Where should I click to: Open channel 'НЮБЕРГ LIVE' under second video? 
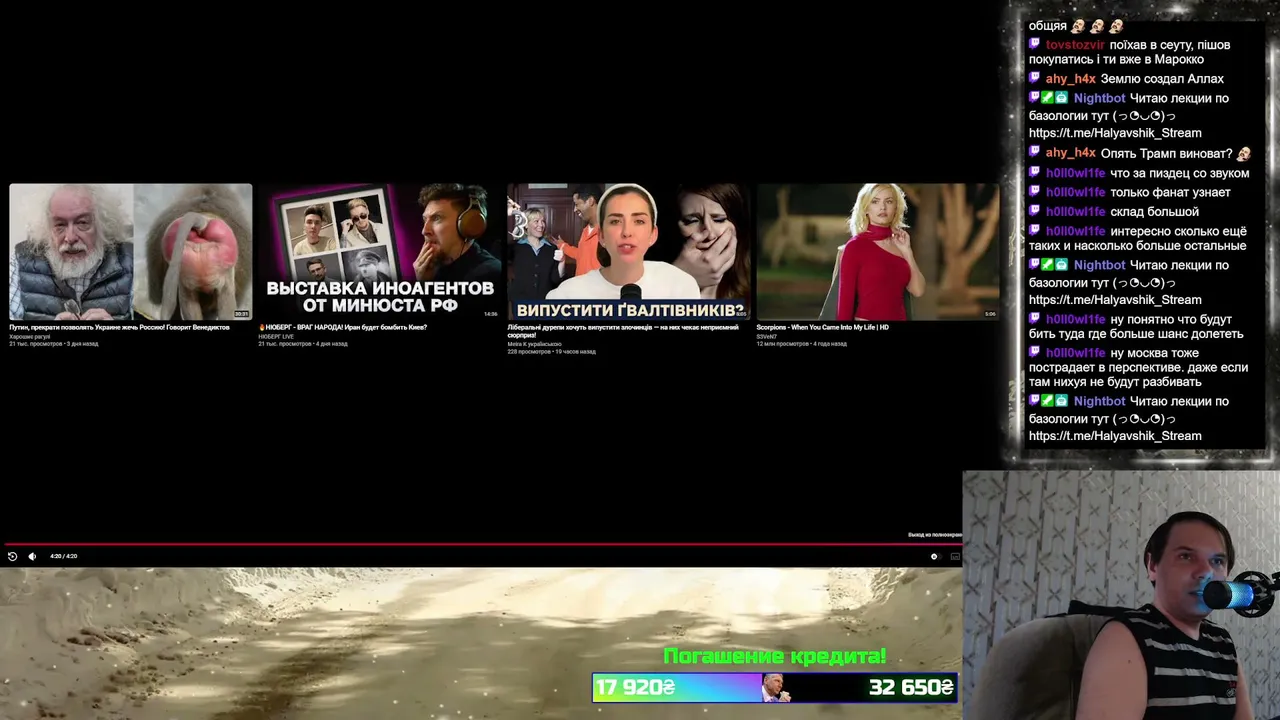pos(276,336)
